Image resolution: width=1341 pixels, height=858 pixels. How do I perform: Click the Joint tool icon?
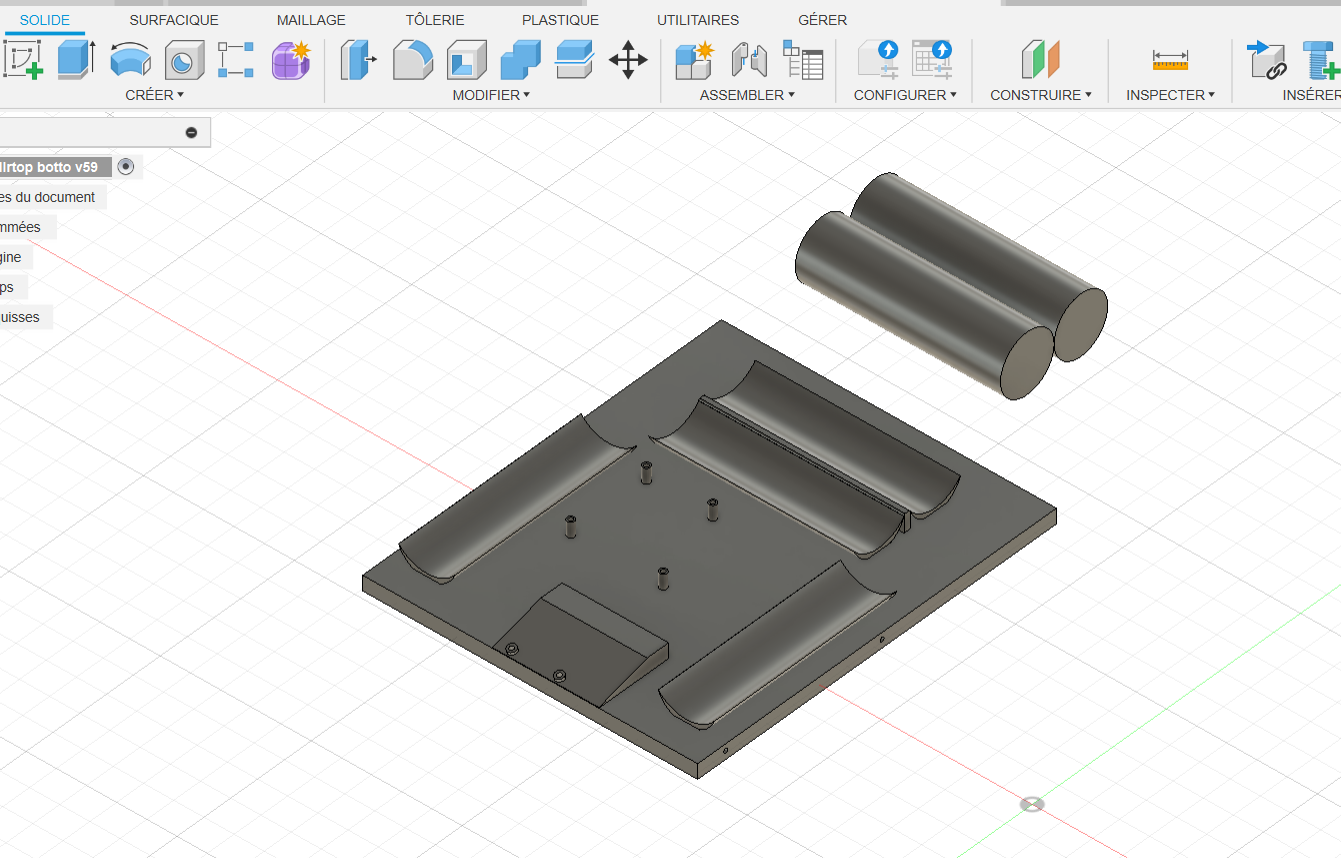tap(749, 60)
